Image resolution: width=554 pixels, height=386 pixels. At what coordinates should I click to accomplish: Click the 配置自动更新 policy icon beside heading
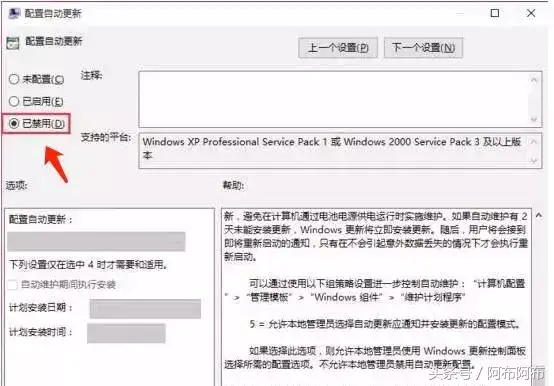13,43
